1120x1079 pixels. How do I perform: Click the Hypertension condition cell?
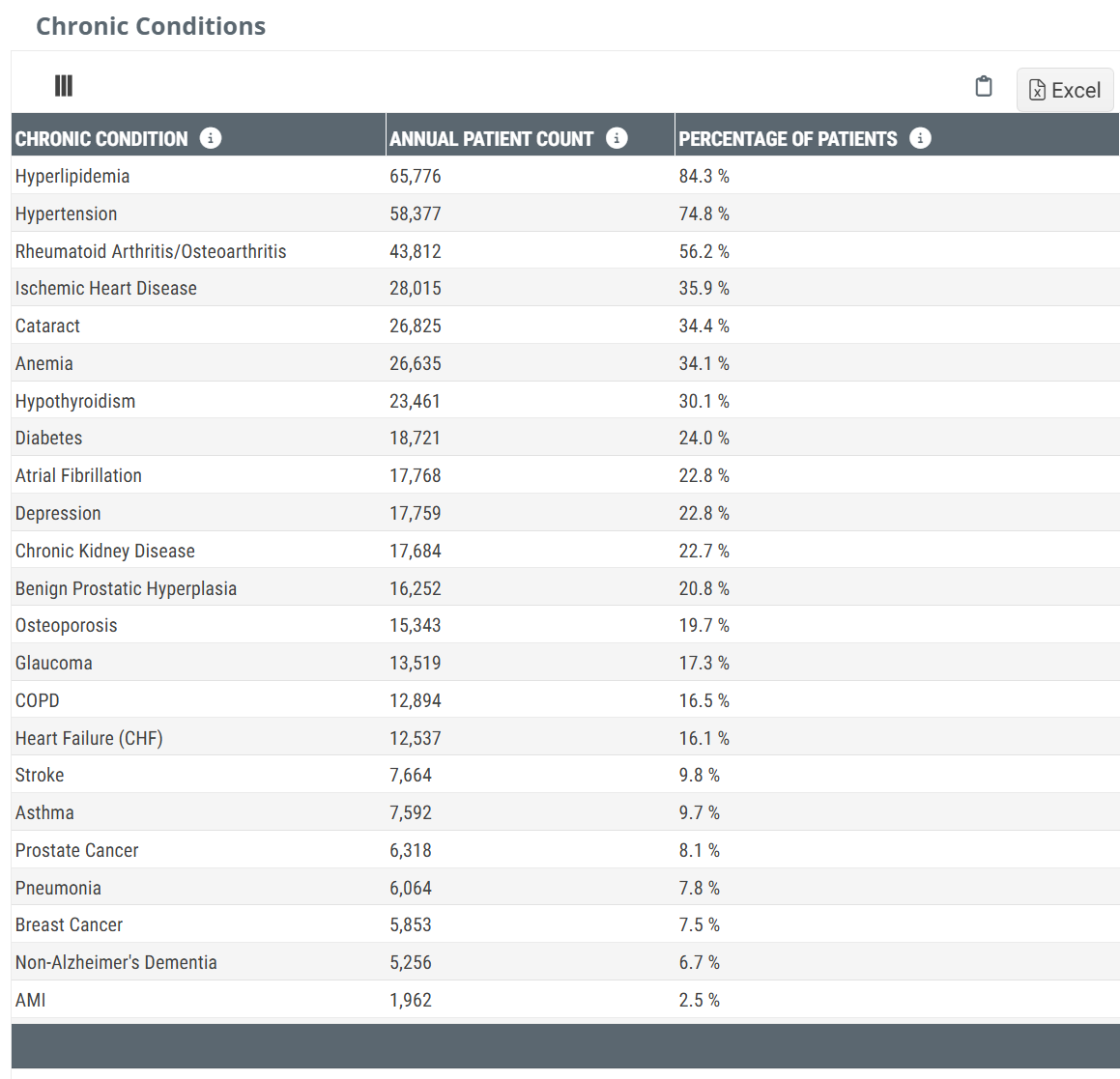click(x=66, y=213)
